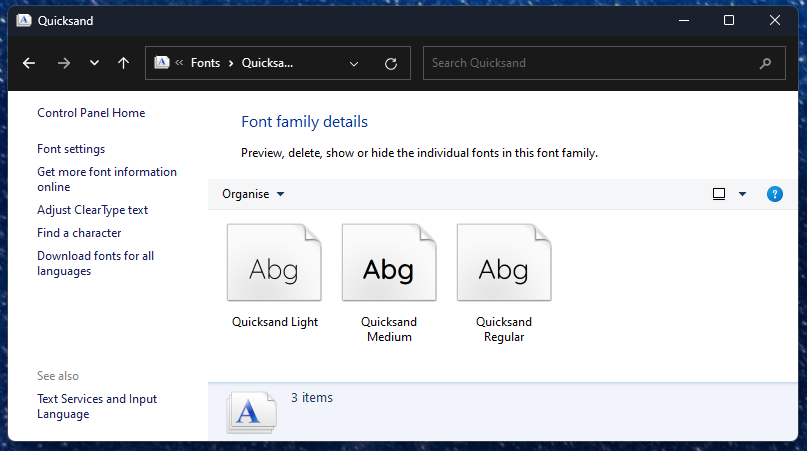Click the search magnifier icon
Image resolution: width=807 pixels, height=451 pixels.
coord(766,63)
